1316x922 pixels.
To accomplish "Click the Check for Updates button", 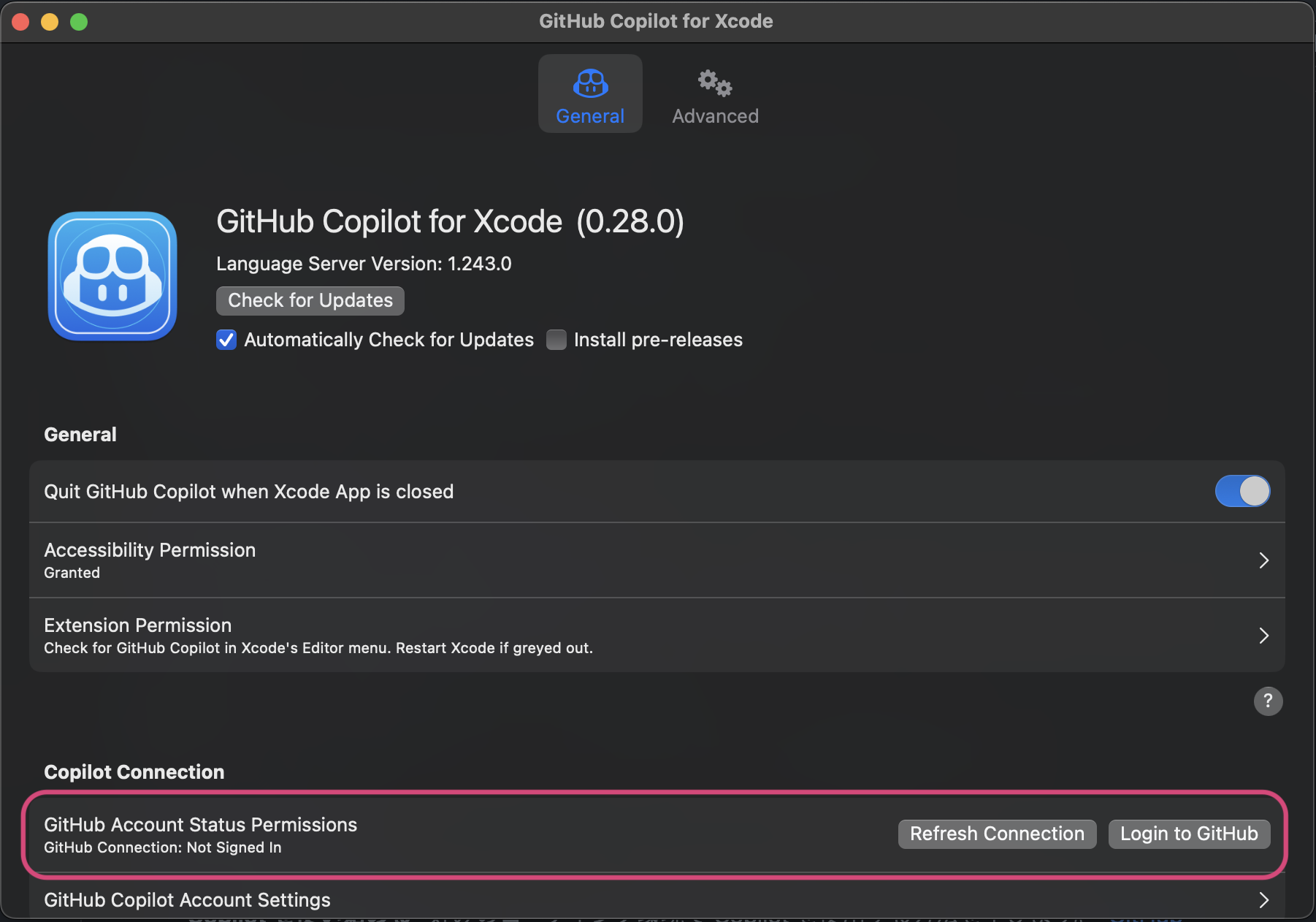I will click(x=310, y=300).
